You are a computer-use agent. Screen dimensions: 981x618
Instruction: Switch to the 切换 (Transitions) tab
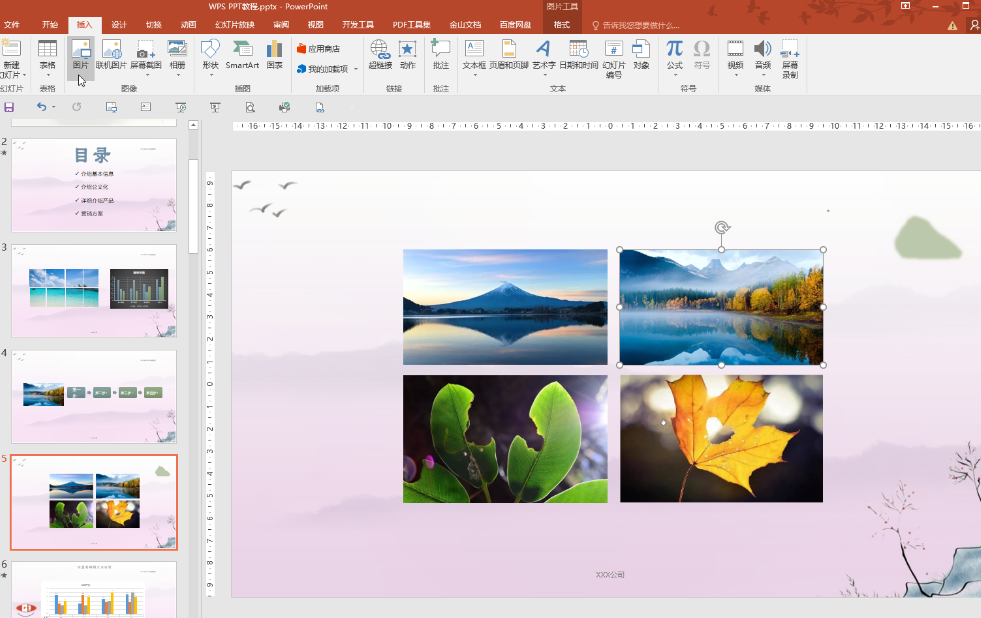point(153,25)
